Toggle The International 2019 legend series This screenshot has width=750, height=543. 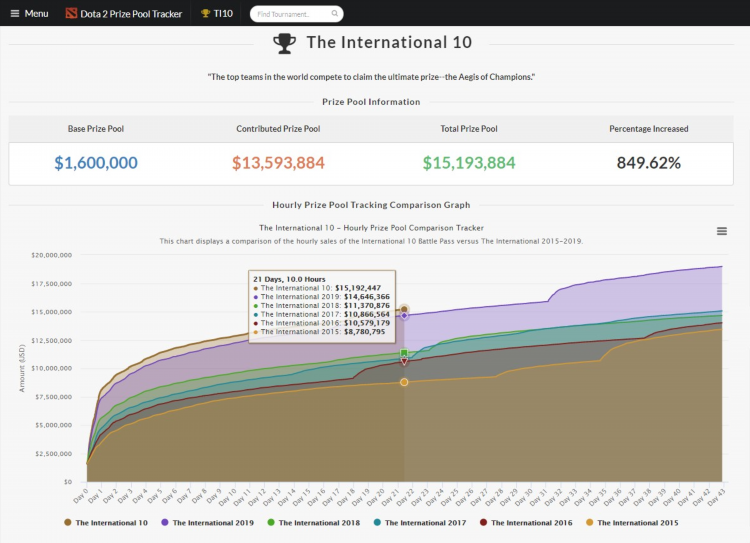pos(208,523)
